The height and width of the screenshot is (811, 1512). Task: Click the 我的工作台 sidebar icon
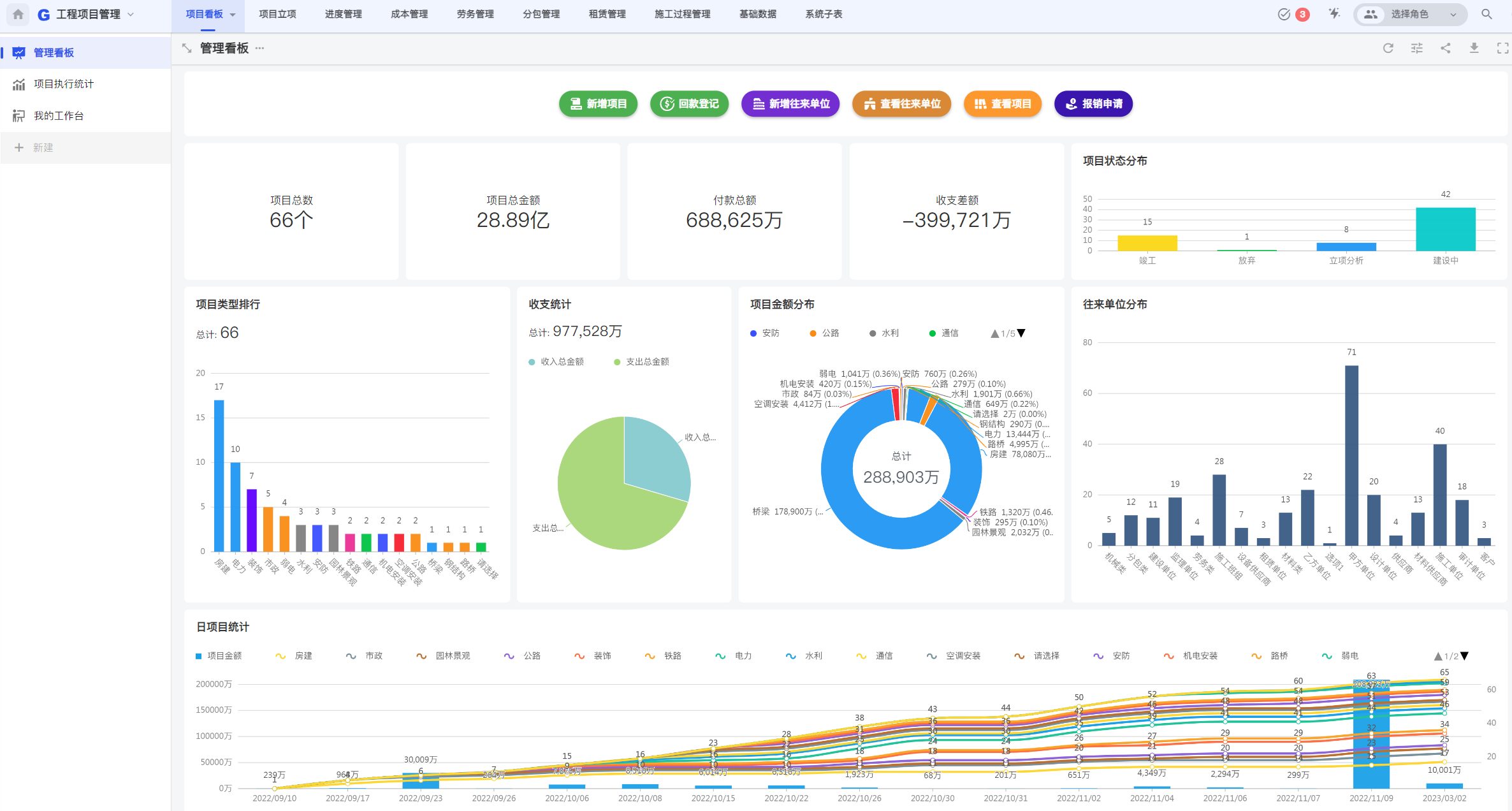[18, 116]
